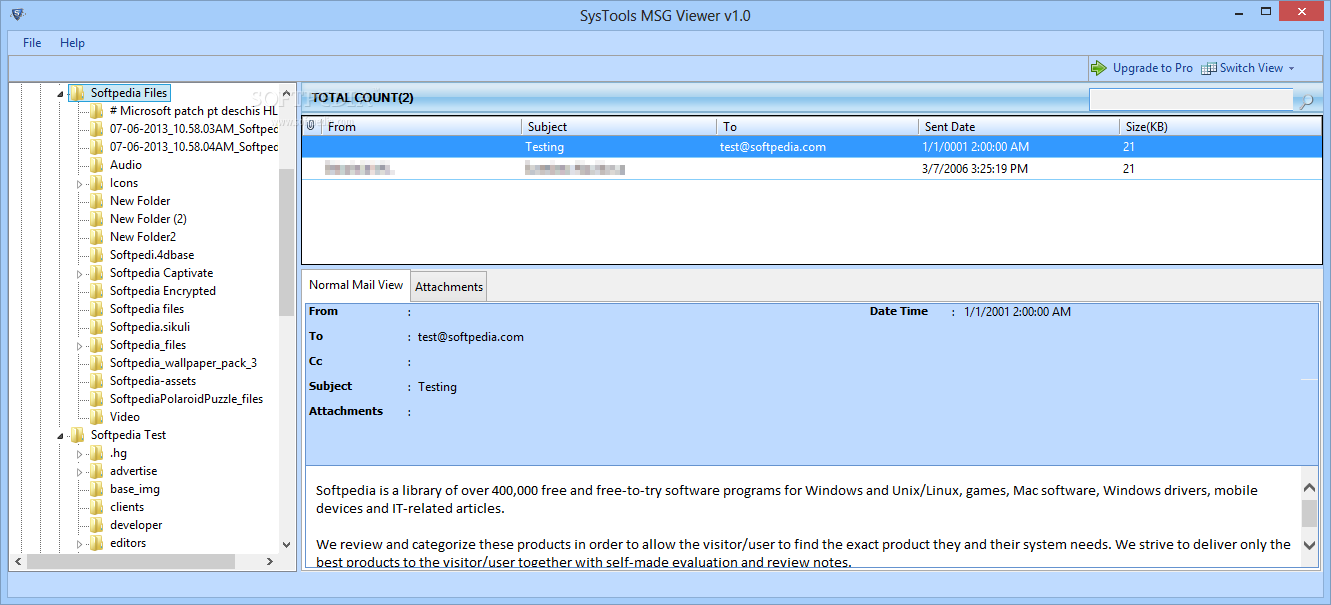
Task: Open the File menu
Action: (32, 43)
